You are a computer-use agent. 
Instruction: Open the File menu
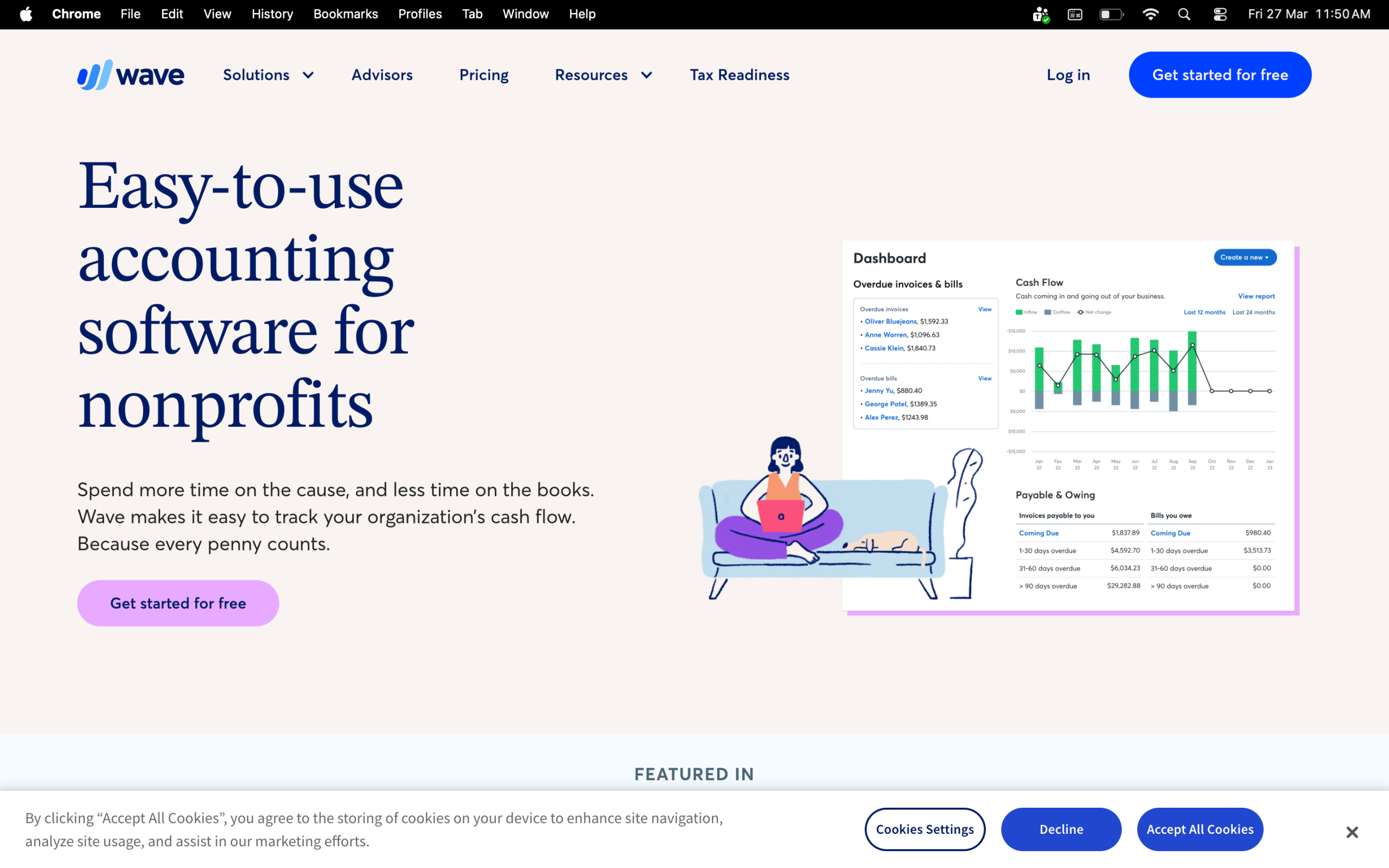pyautogui.click(x=130, y=14)
